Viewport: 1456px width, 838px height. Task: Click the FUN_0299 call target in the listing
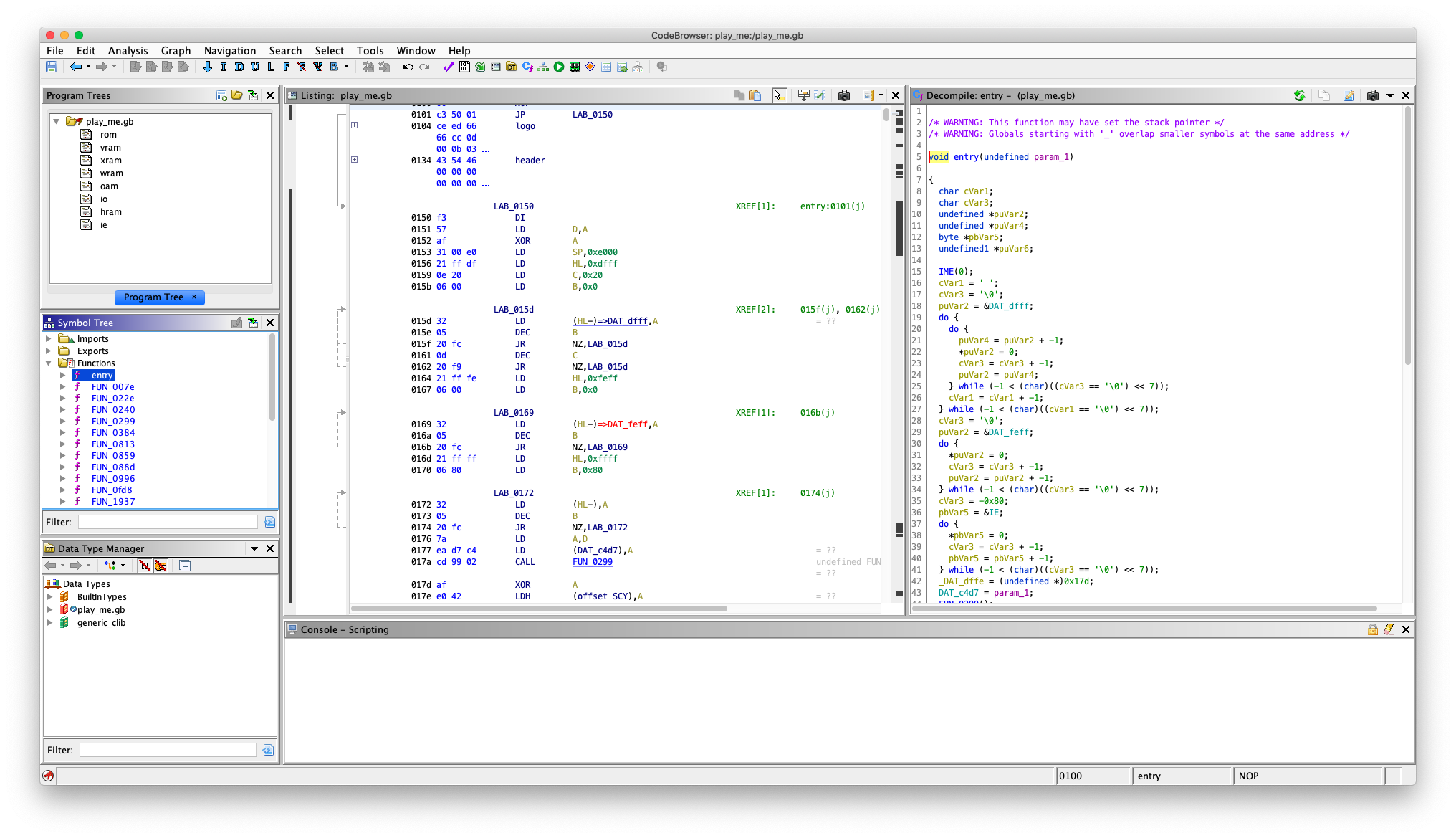[592, 562]
